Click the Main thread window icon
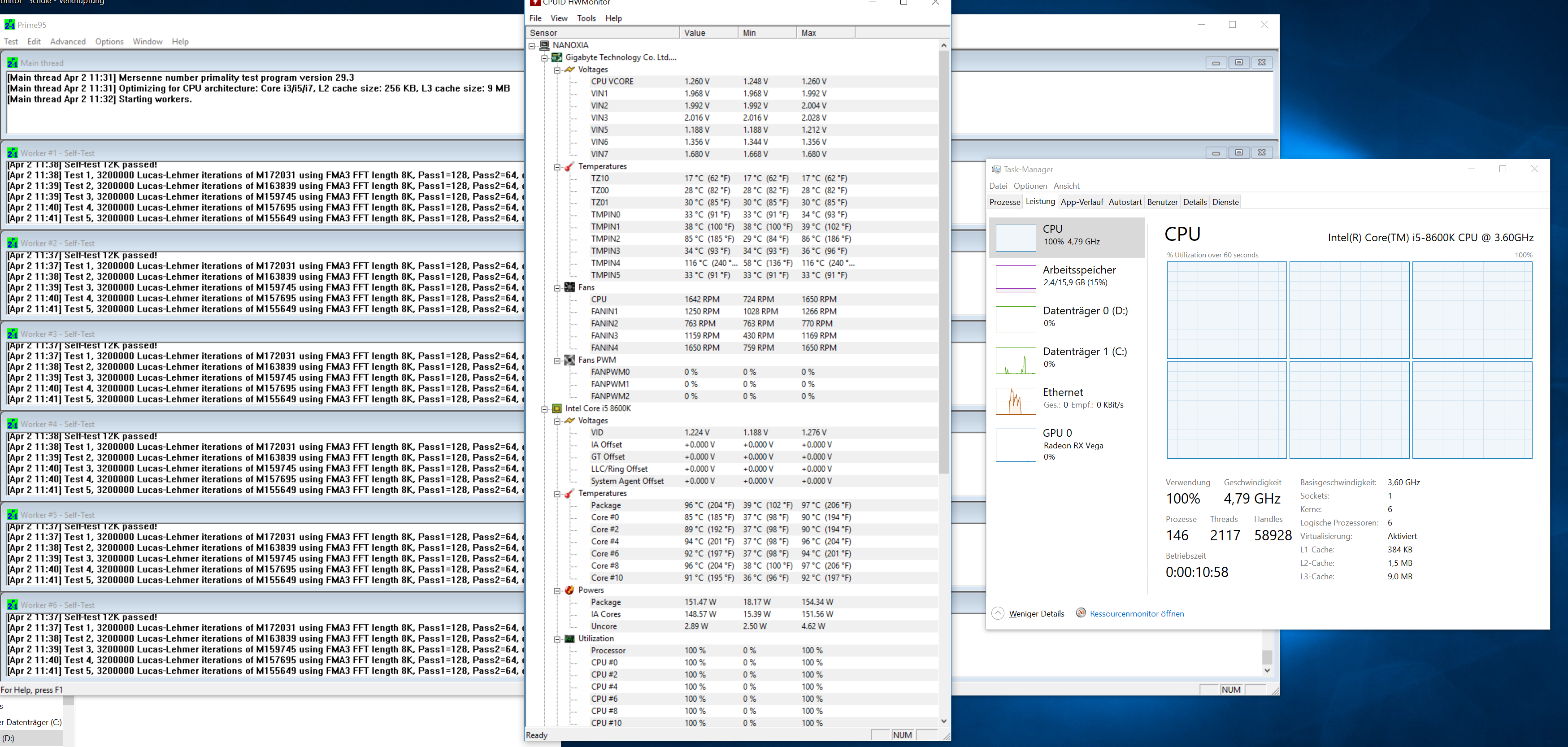This screenshot has width=1568, height=747. [x=12, y=63]
